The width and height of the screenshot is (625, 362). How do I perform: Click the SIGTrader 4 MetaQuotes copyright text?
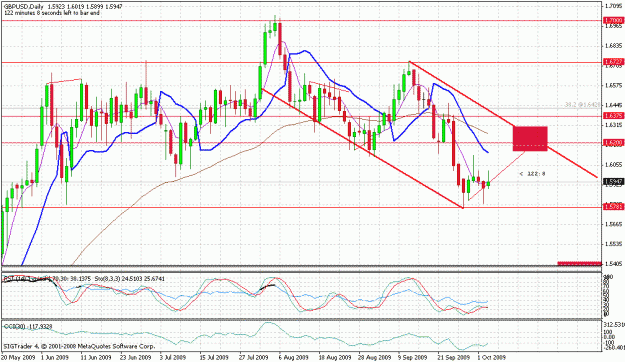[79, 346]
